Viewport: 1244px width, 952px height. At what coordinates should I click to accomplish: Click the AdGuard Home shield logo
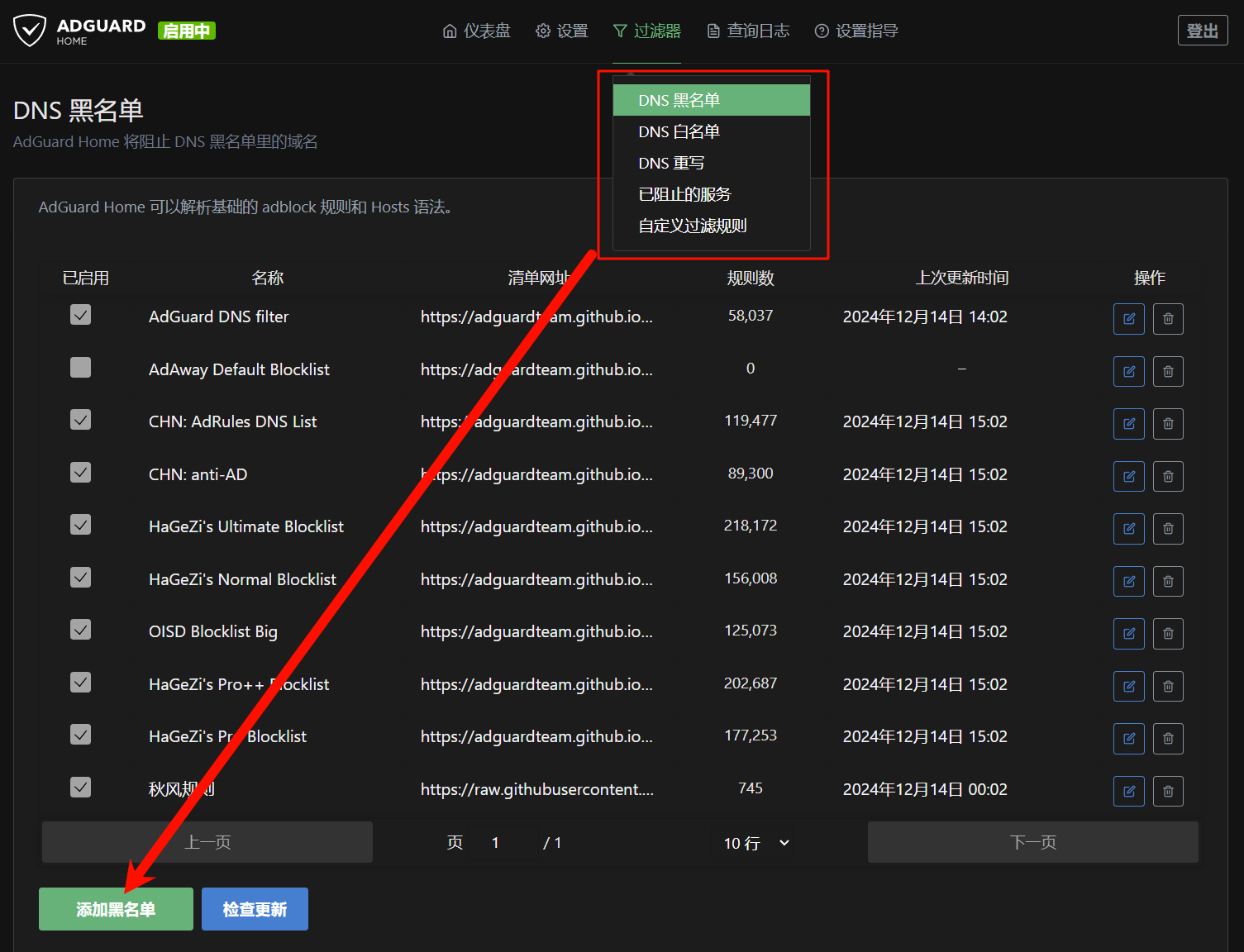coord(30,31)
